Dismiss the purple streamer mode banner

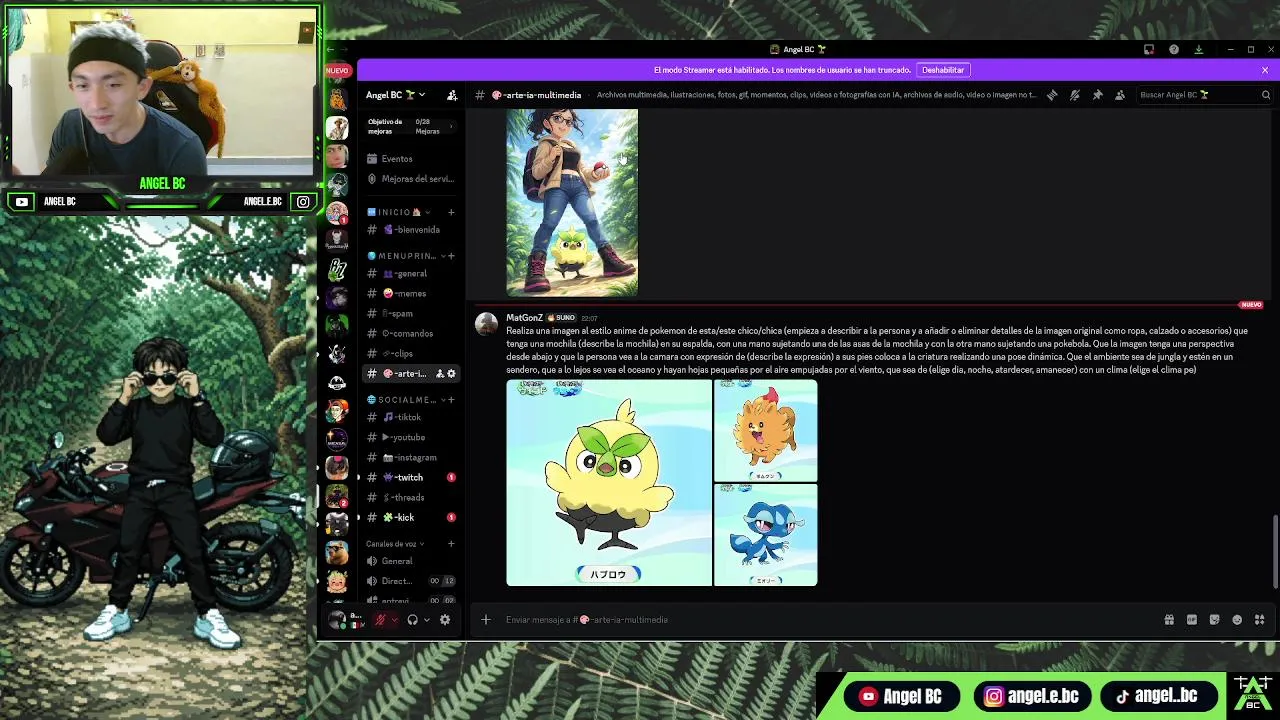click(x=1264, y=70)
